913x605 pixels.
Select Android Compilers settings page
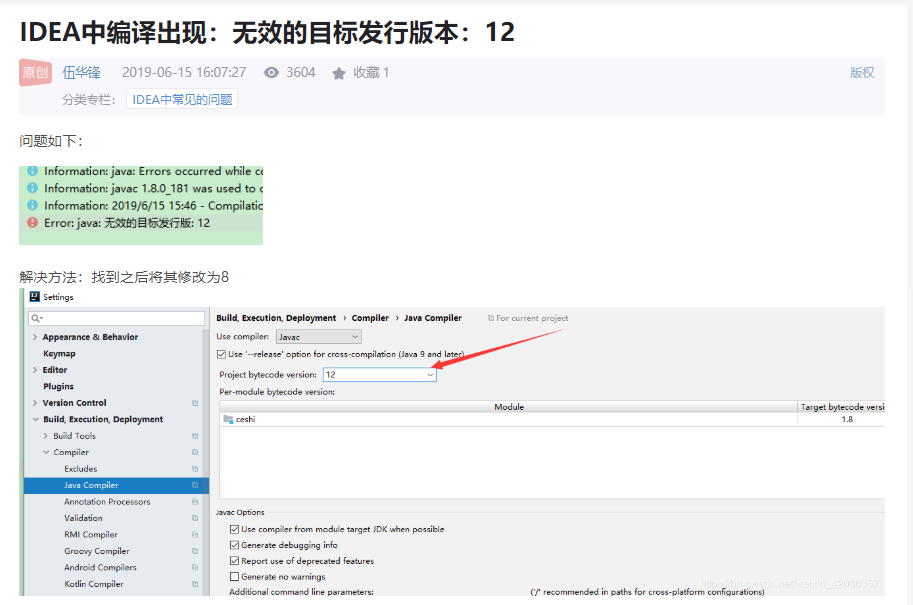(x=100, y=567)
